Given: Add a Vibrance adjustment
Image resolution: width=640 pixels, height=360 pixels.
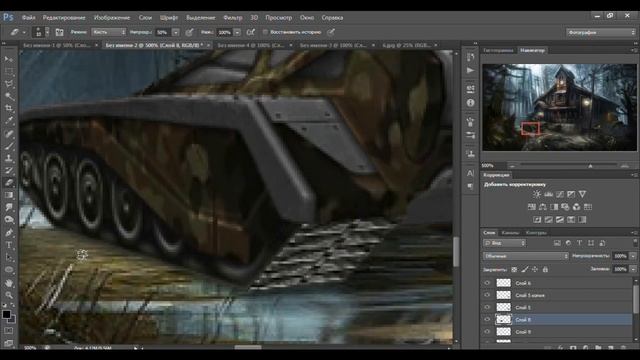Looking at the screenshot, I should [582, 194].
